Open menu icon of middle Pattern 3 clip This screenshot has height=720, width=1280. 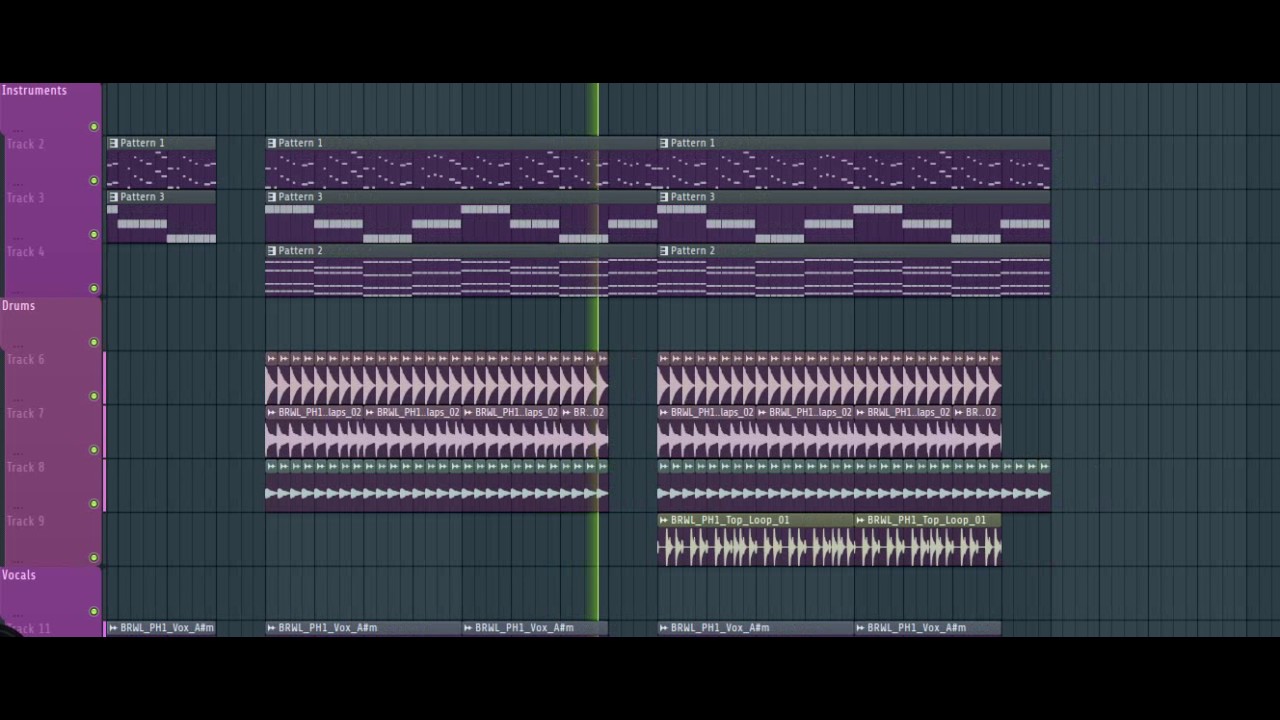(272, 197)
